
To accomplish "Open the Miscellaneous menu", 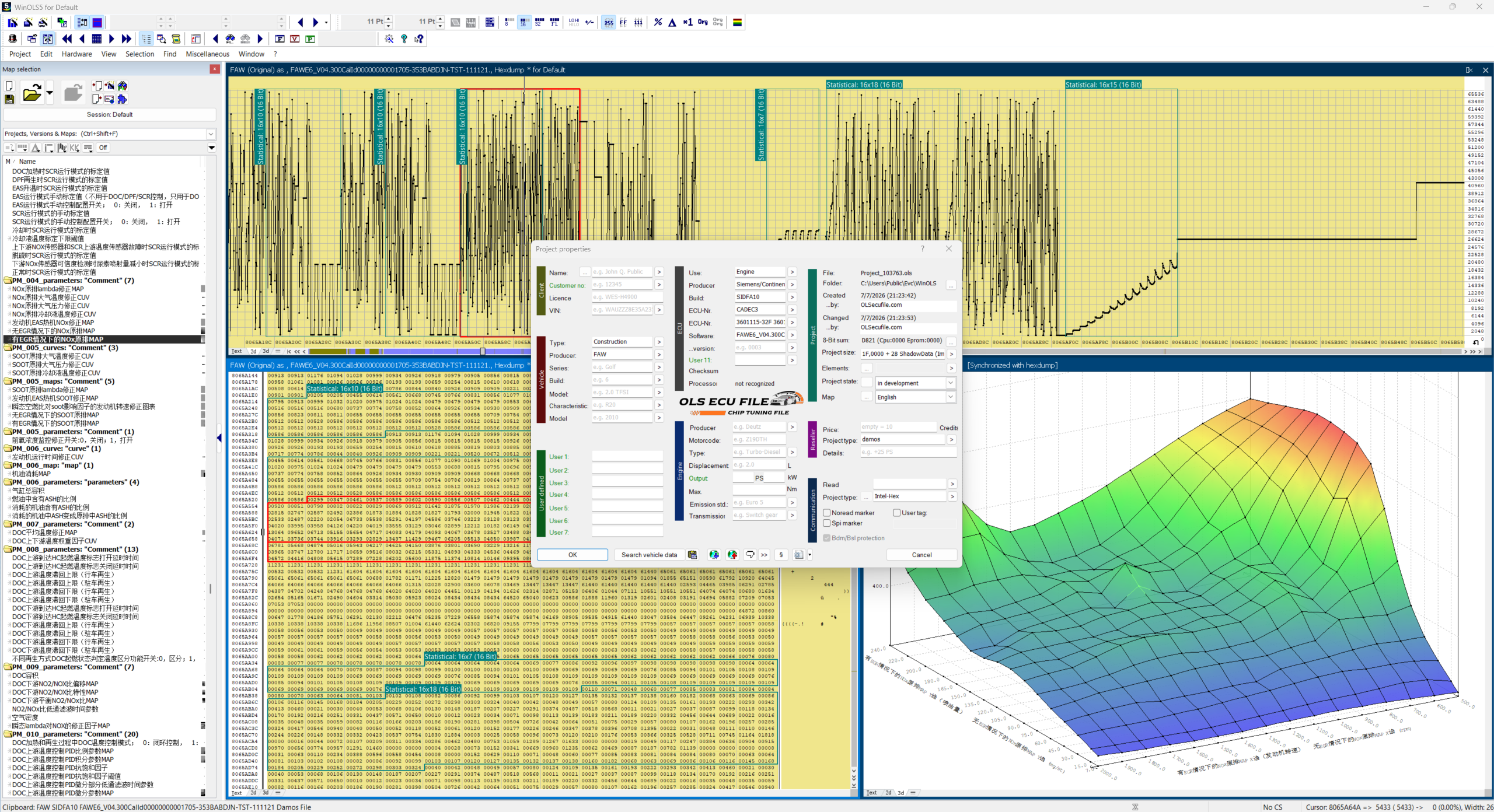I will pos(207,54).
